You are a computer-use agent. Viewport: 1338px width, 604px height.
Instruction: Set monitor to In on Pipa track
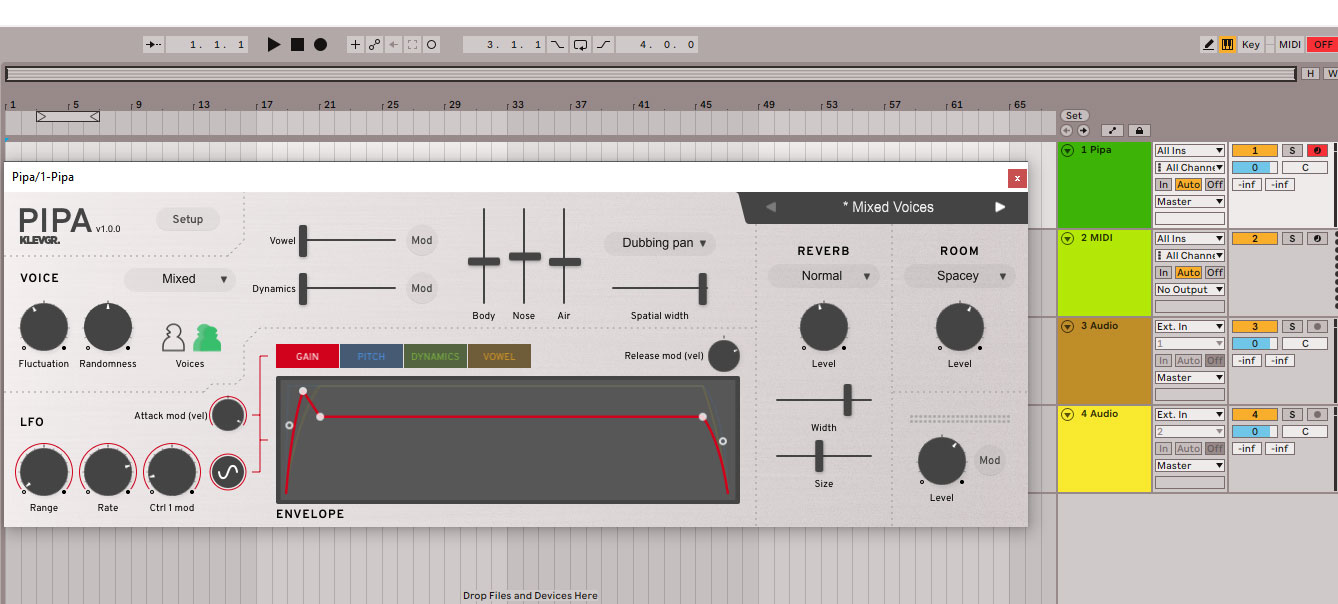click(1164, 185)
